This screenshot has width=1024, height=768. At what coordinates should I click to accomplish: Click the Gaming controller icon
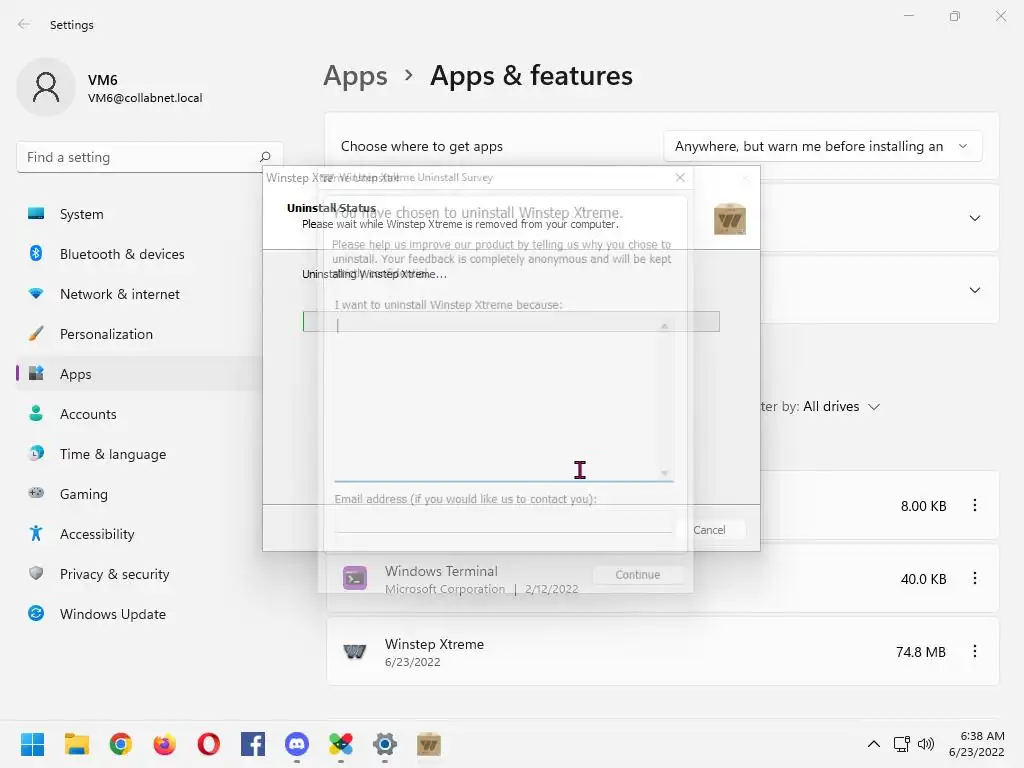[36, 492]
